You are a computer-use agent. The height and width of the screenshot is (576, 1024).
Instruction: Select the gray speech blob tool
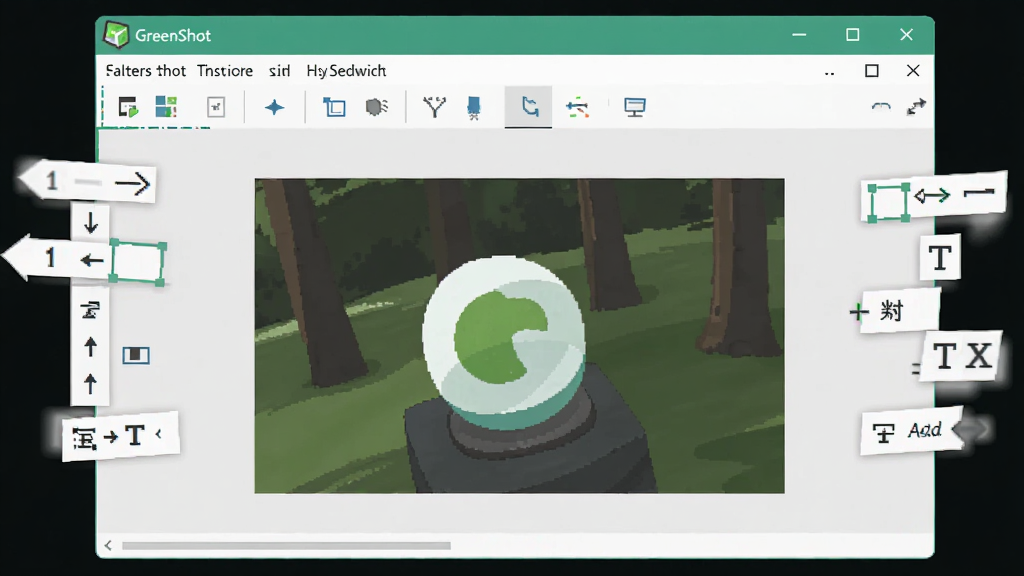[377, 107]
